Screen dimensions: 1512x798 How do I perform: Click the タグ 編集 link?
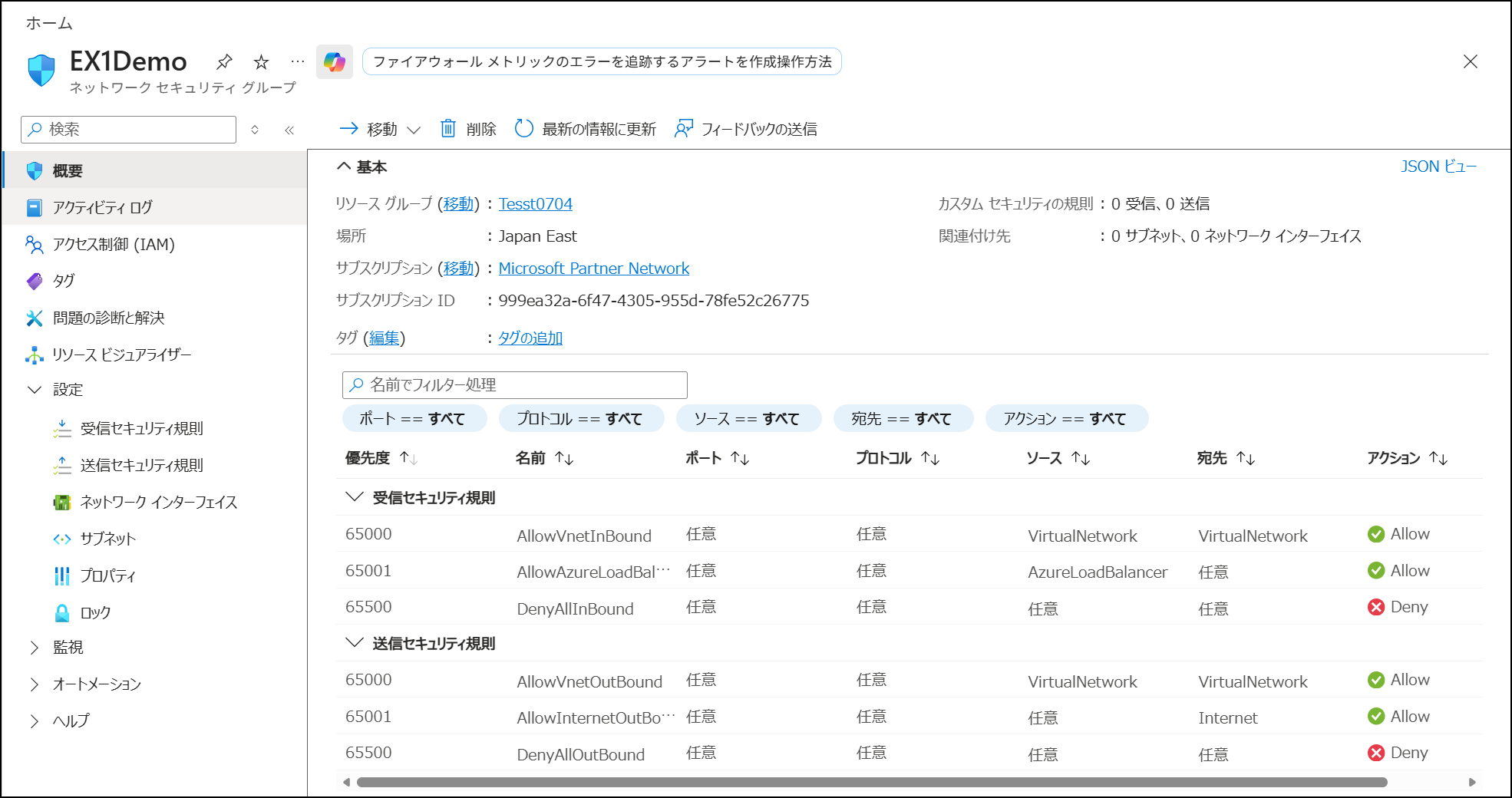(385, 338)
